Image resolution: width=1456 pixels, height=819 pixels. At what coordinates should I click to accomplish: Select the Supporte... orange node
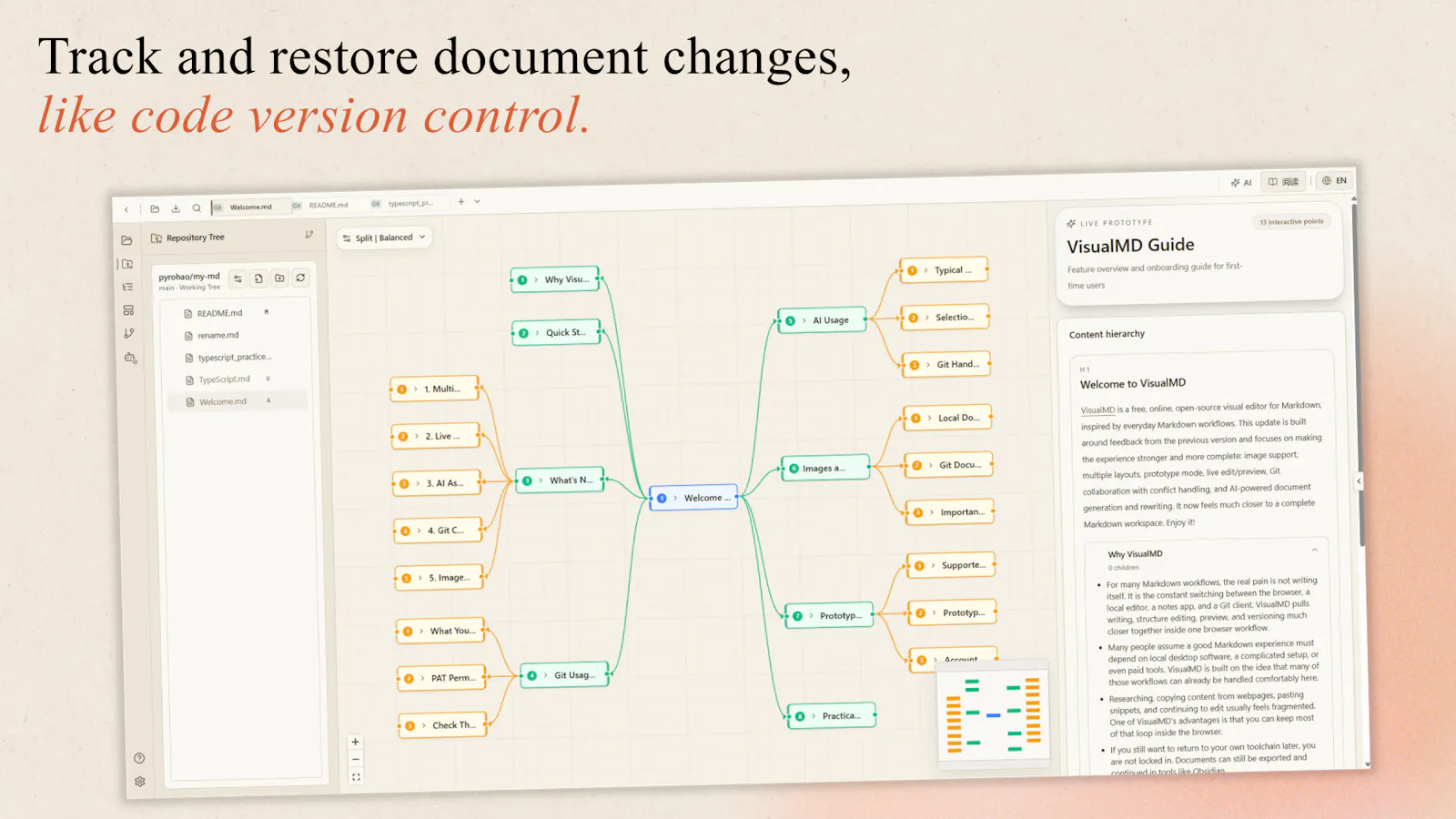coord(951,565)
